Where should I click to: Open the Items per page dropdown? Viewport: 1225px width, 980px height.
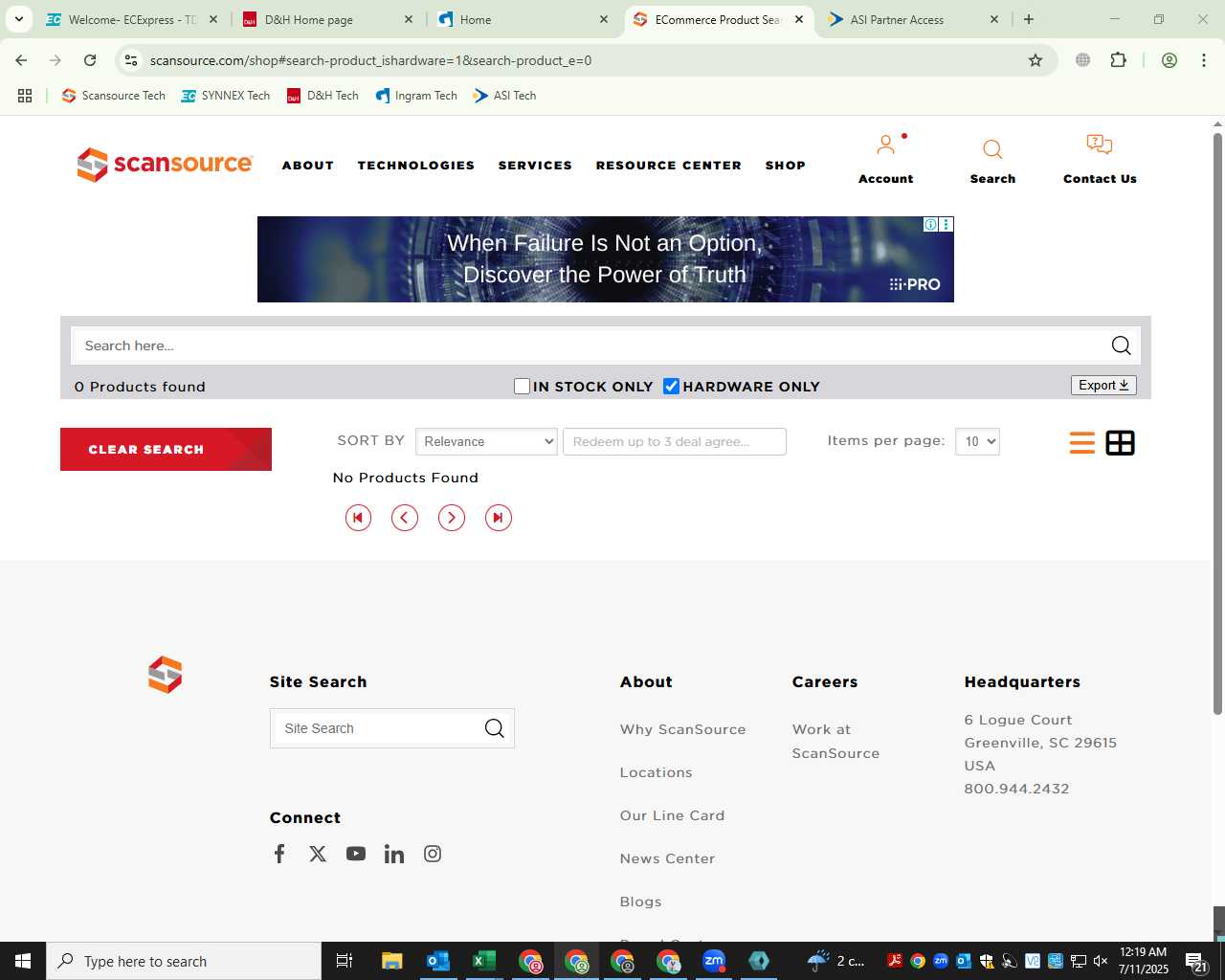click(x=977, y=441)
